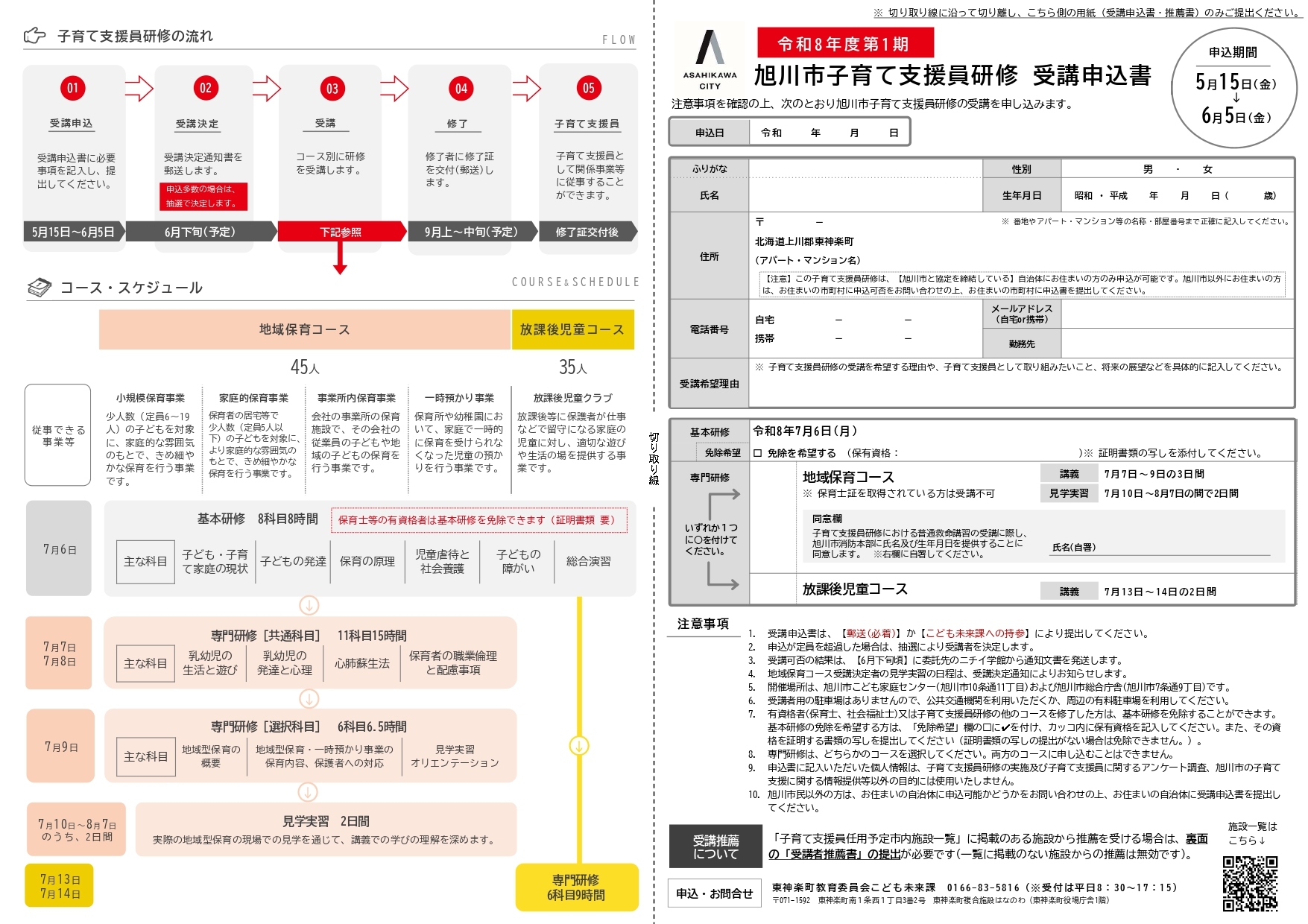Select the red 02 step circle
1308x924 pixels.
point(205,88)
